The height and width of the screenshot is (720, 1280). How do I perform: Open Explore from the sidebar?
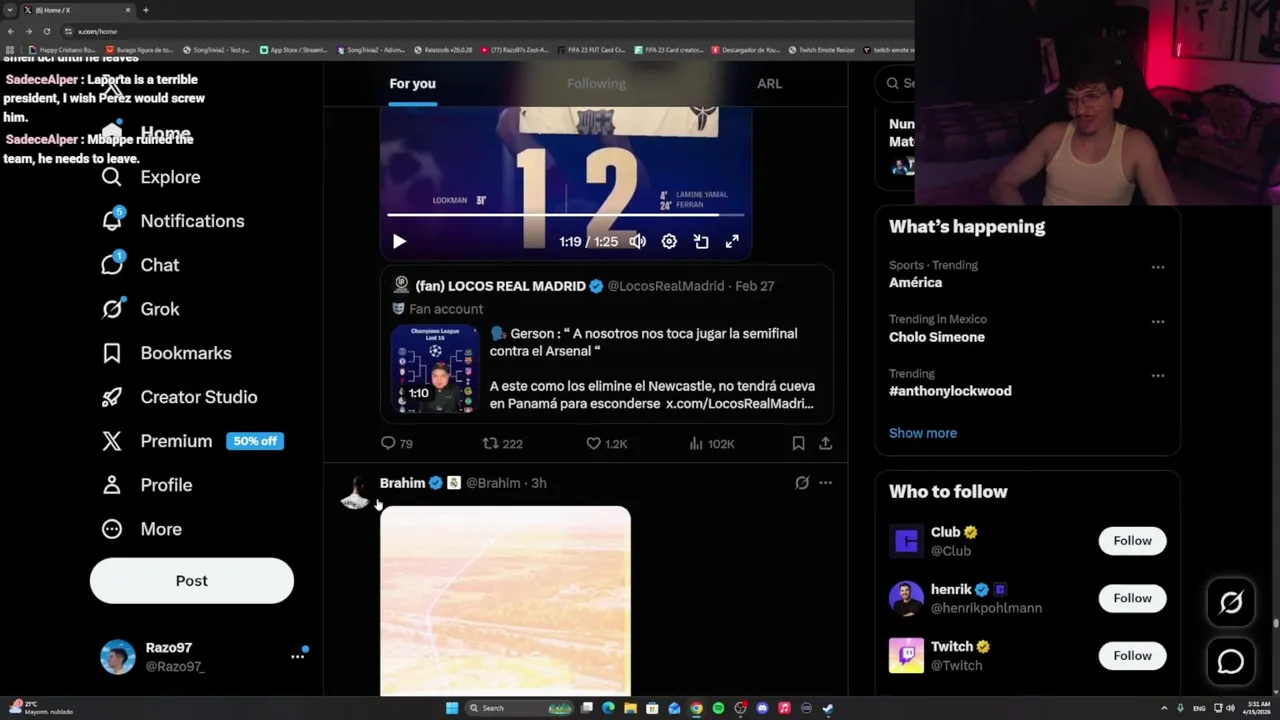(x=150, y=177)
